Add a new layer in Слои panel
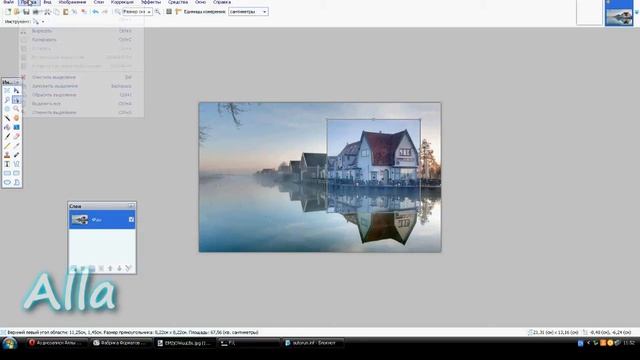The image size is (640, 360). coord(73,268)
